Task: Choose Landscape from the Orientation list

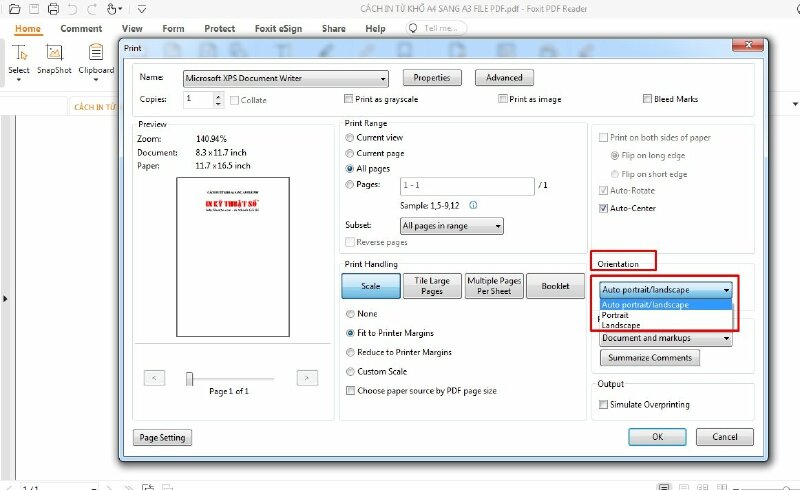Action: click(x=621, y=325)
